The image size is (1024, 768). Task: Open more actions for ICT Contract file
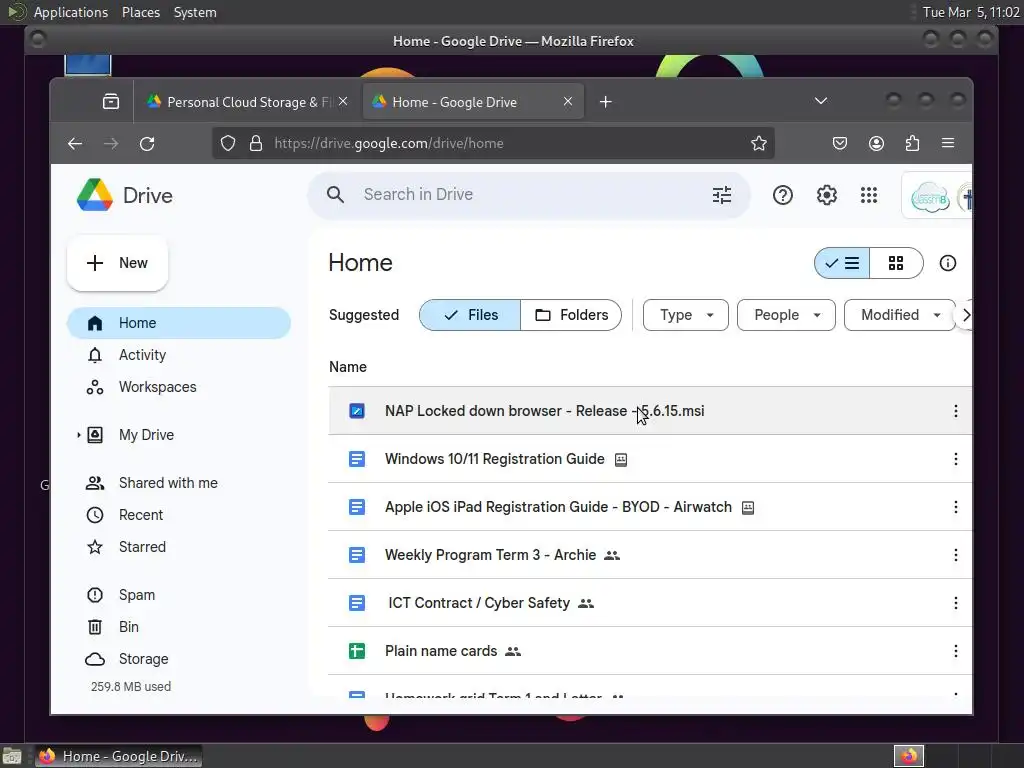955,603
